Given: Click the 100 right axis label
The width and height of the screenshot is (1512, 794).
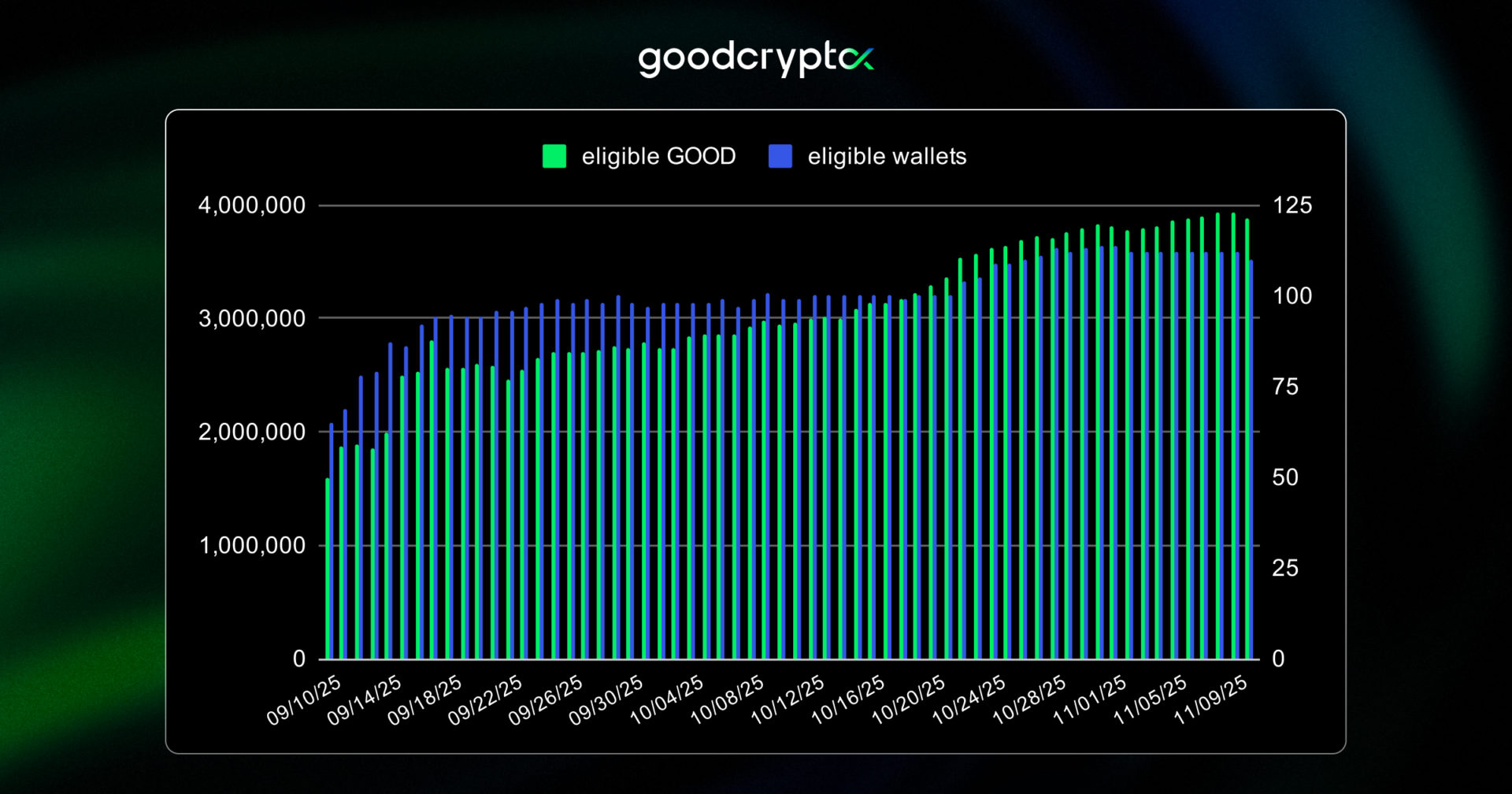Looking at the screenshot, I should (x=1292, y=296).
